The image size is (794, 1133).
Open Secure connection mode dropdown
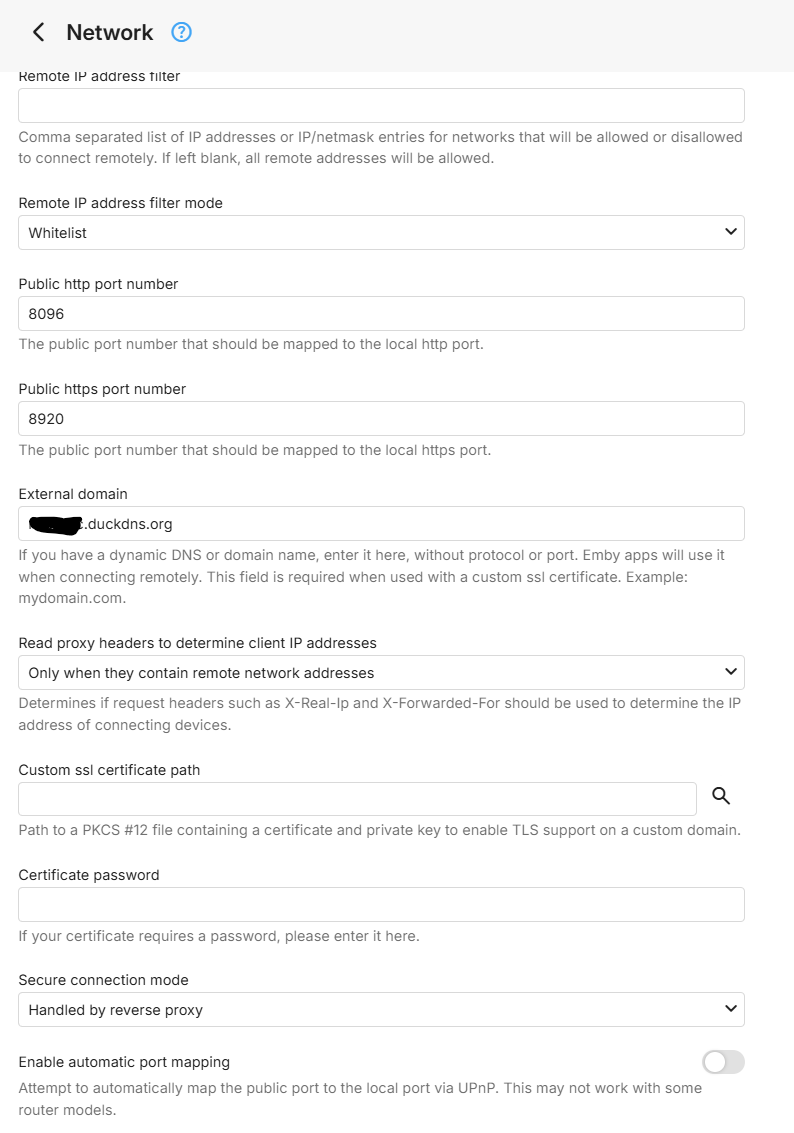(381, 1010)
